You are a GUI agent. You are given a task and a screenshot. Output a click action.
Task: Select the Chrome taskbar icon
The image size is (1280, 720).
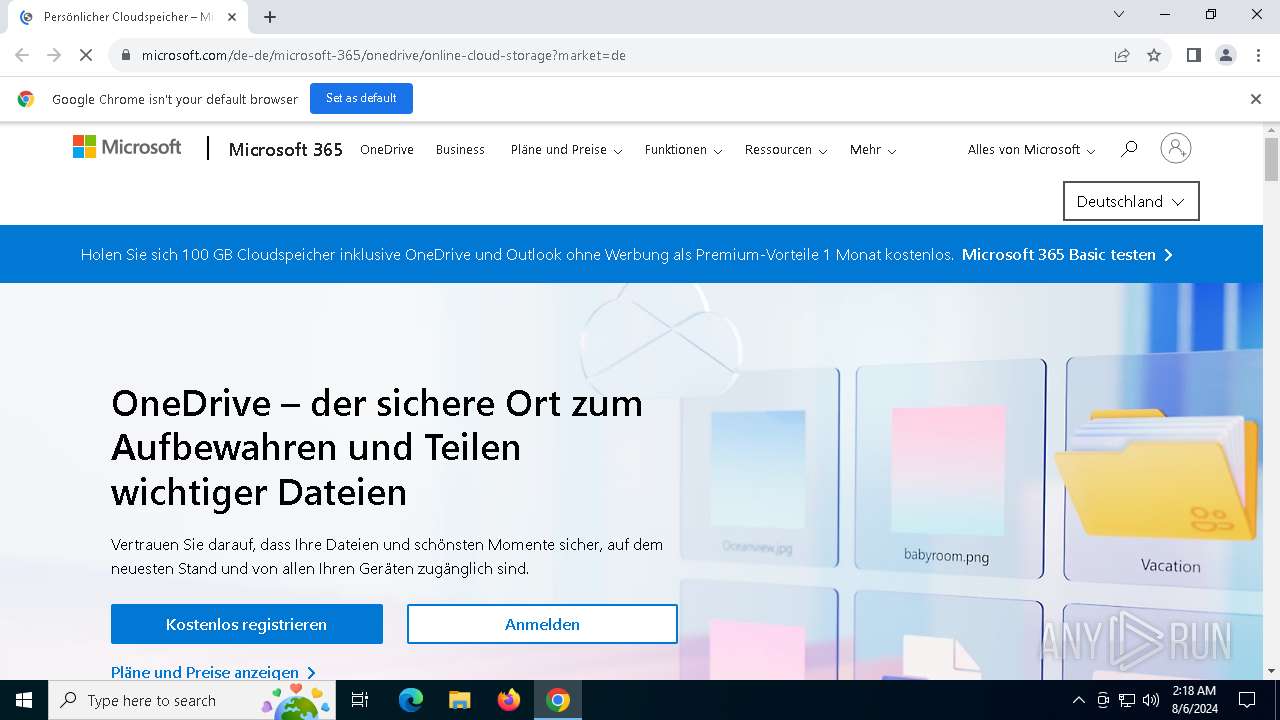(x=558, y=700)
